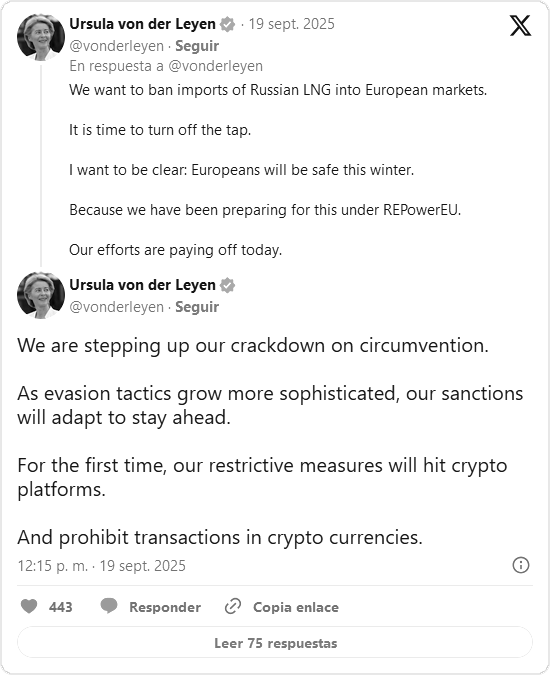Click the heart like icon
Image resolution: width=550 pixels, height=675 pixels.
pos(29,606)
